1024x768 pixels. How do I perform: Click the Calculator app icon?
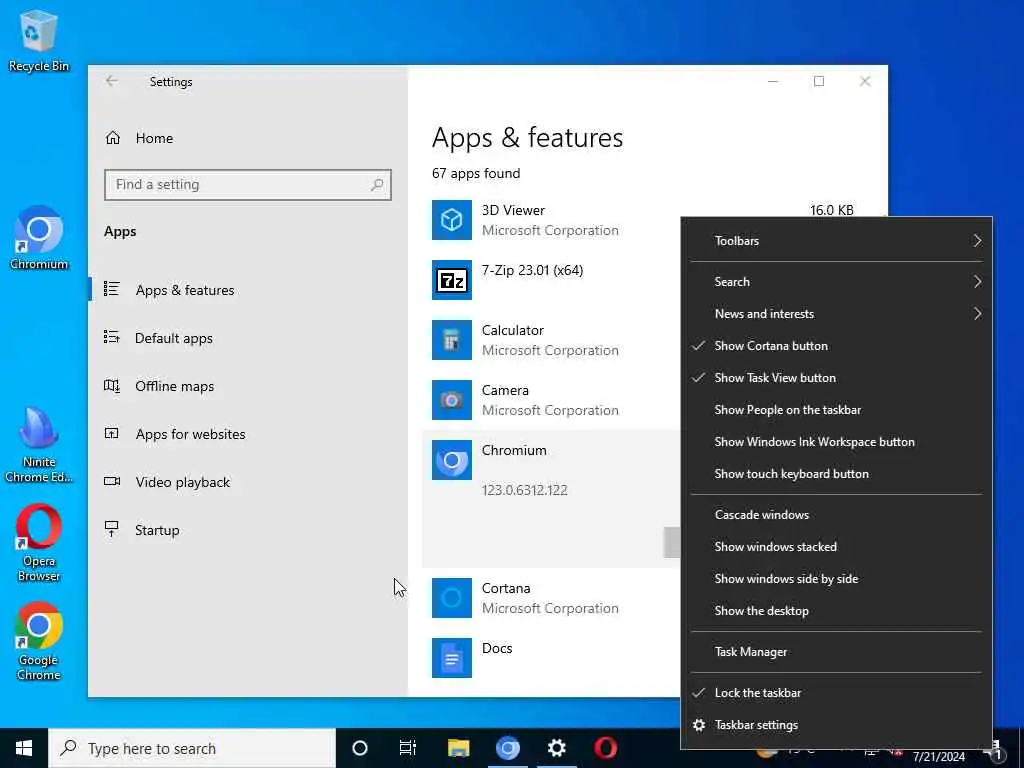point(451,340)
